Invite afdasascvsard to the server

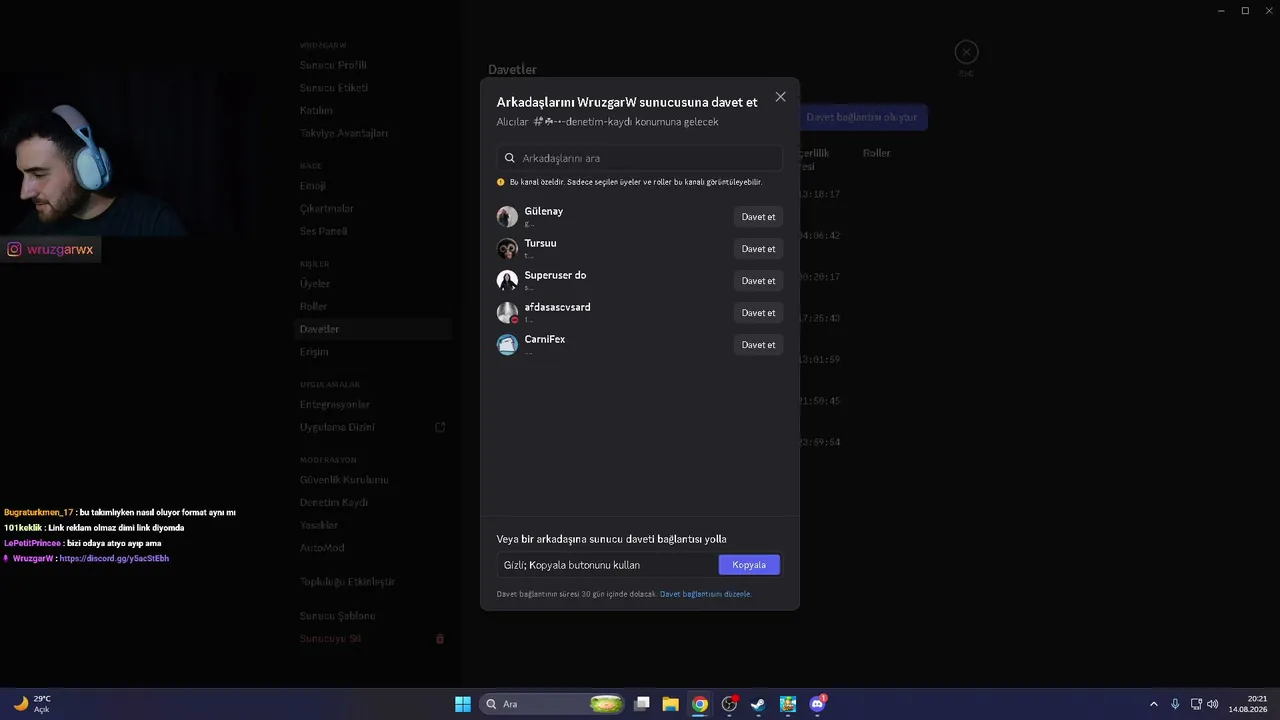758,313
